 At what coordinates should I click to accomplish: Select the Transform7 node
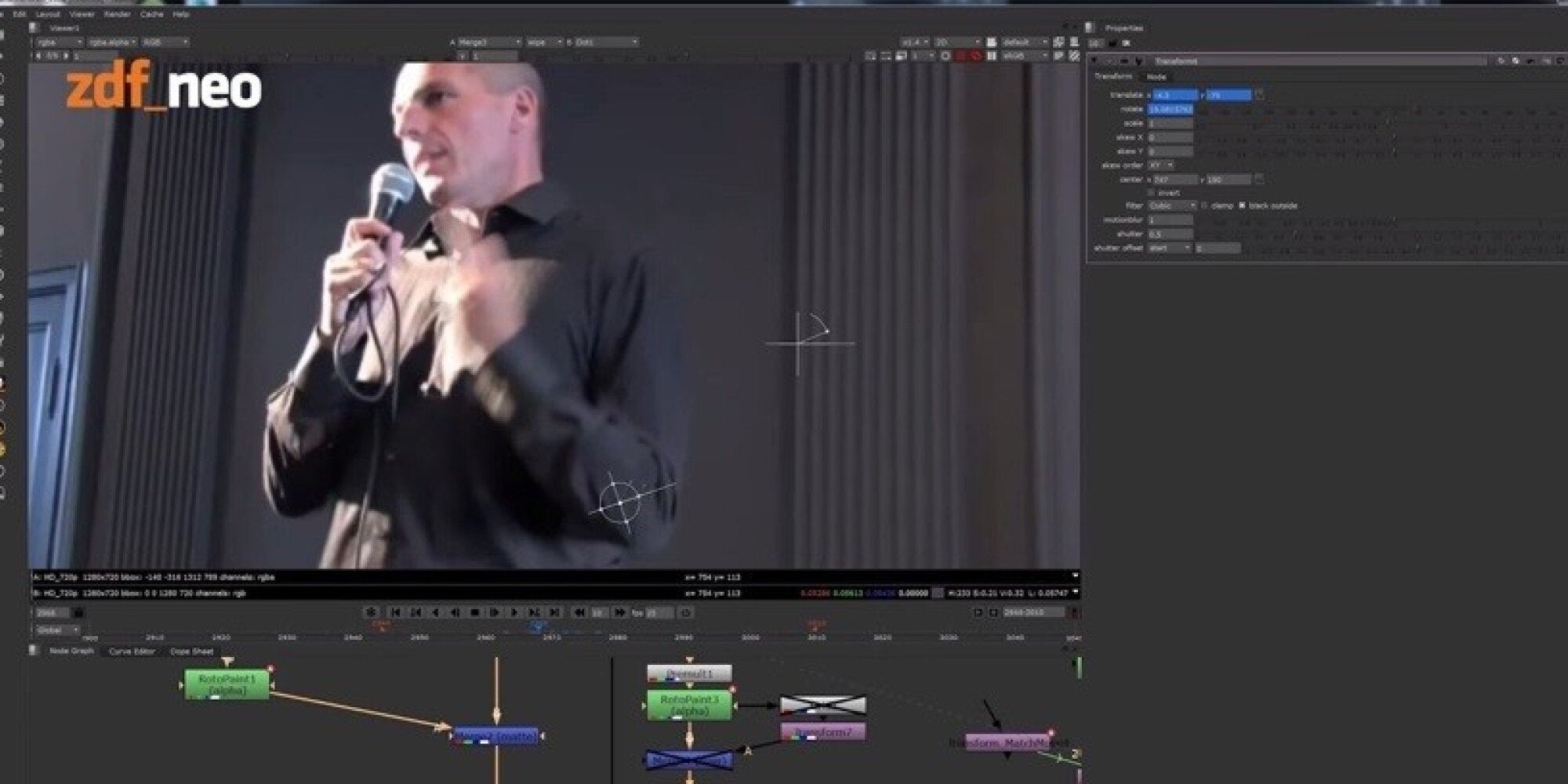(x=823, y=732)
